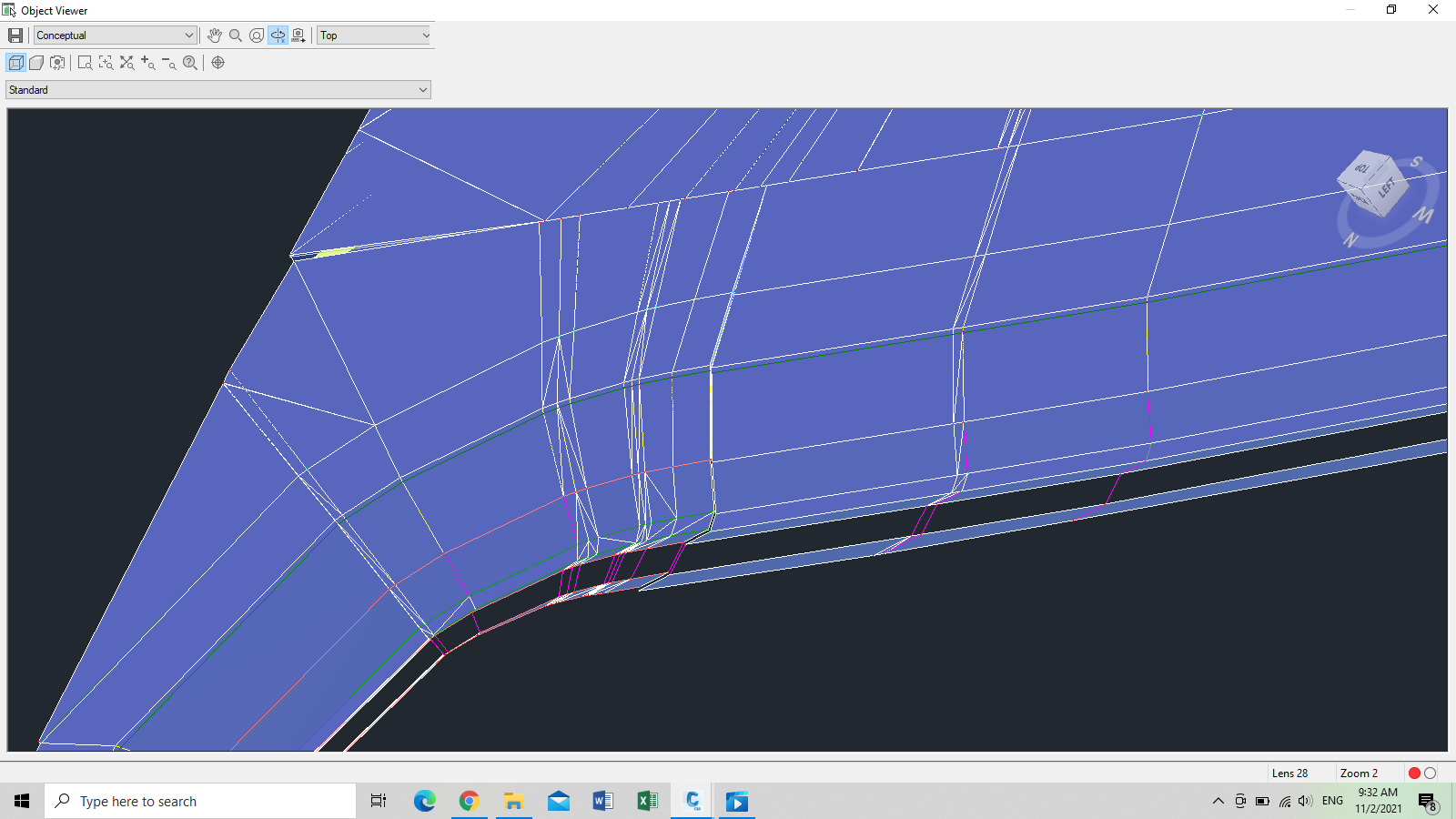
Task: Save the view with the floppy disk icon
Action: click(15, 35)
